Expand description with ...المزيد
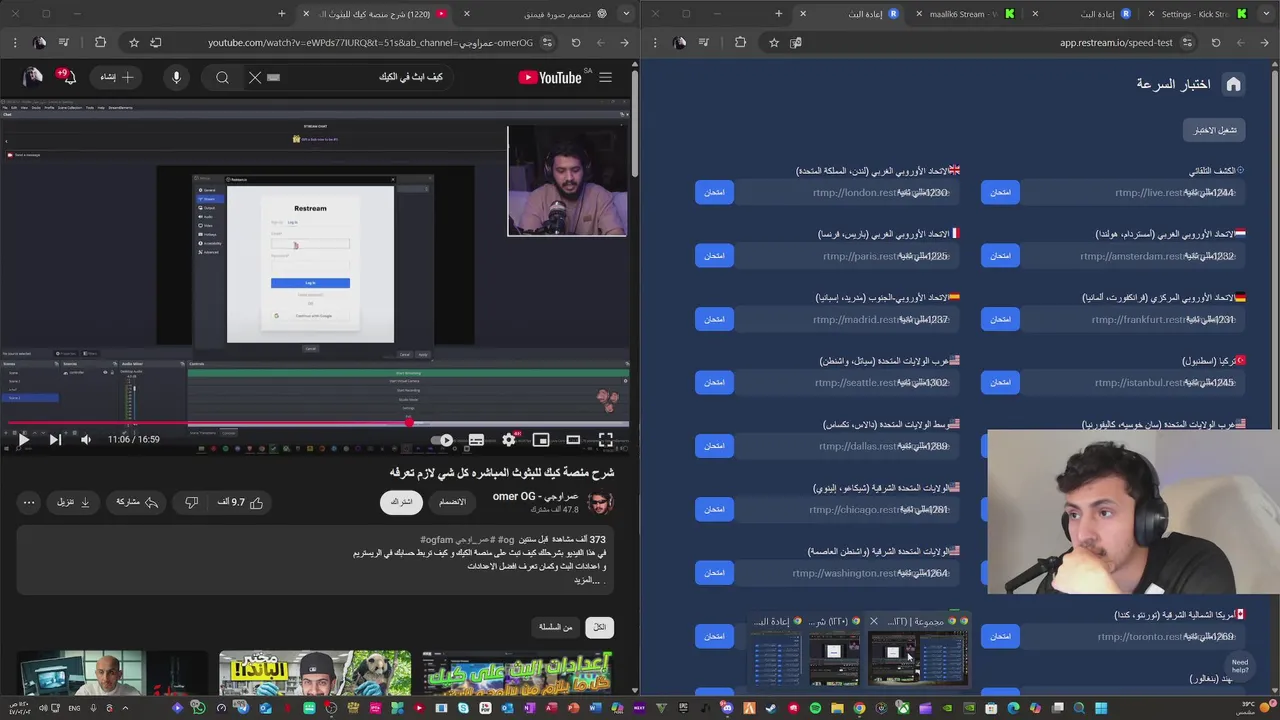The height and width of the screenshot is (720, 1280). click(585, 580)
